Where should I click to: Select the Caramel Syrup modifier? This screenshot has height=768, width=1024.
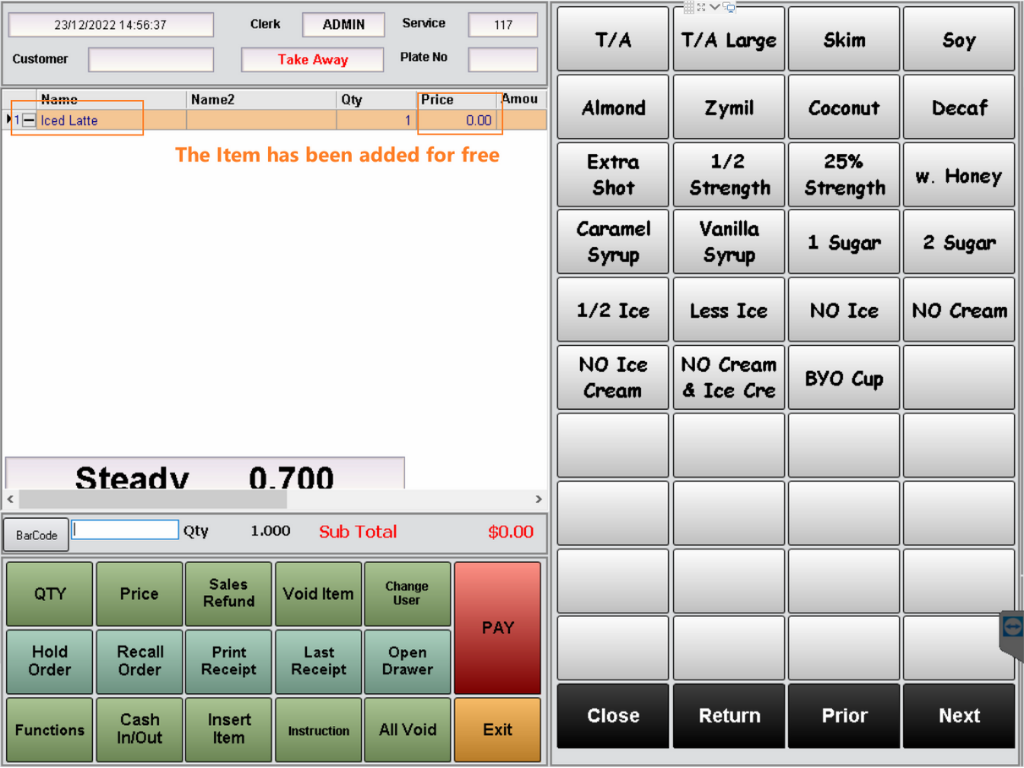(x=613, y=242)
